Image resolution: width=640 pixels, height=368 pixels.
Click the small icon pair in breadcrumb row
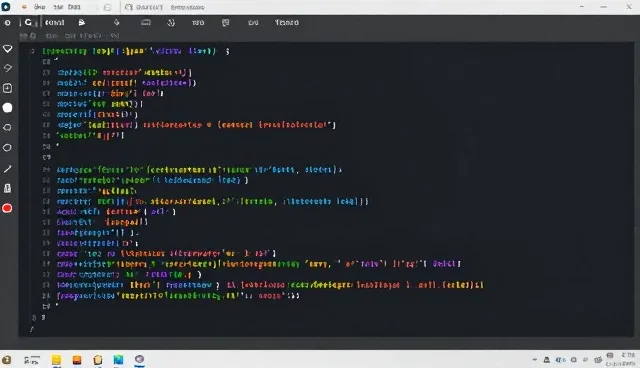(x=28, y=36)
